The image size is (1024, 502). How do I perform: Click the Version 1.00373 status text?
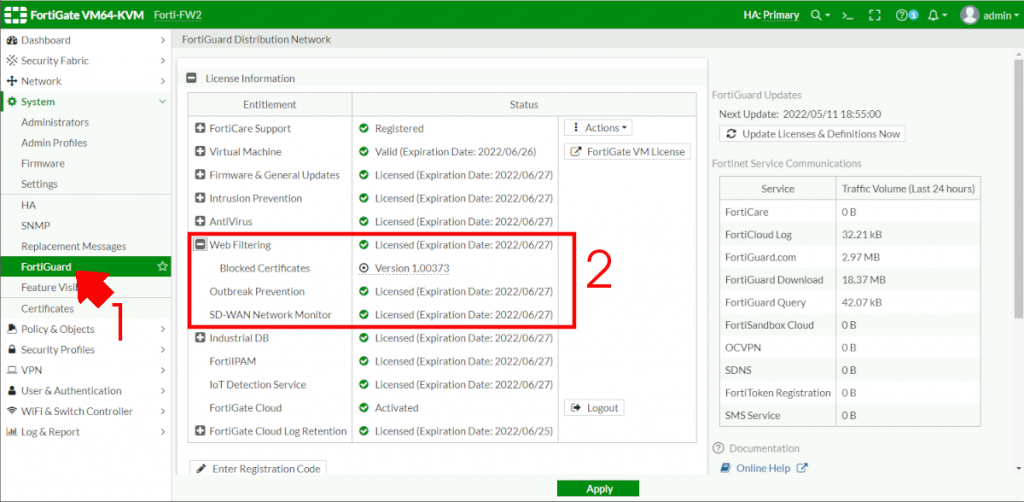coord(412,268)
